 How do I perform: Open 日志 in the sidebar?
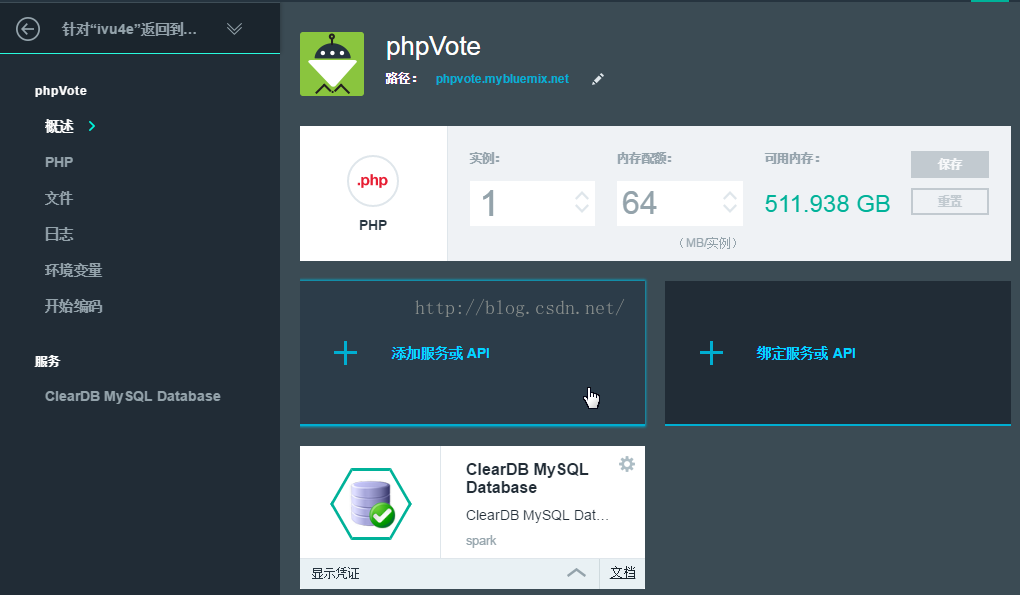pyautogui.click(x=59, y=234)
